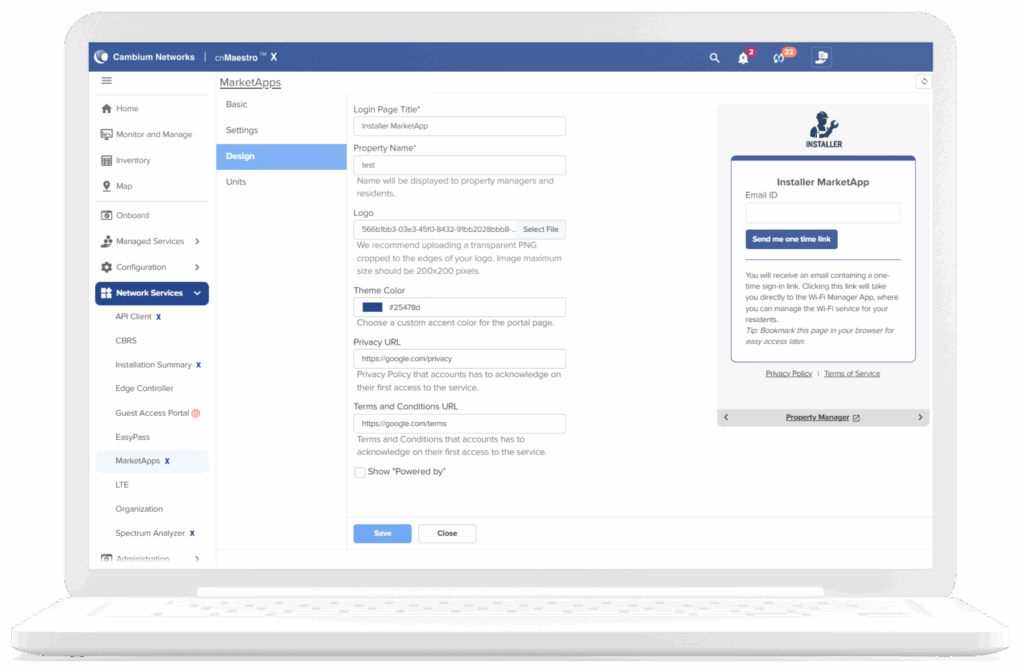Viewport: 1024px width, 667px height.
Task: Click the Inventory table icon
Action: (106, 160)
